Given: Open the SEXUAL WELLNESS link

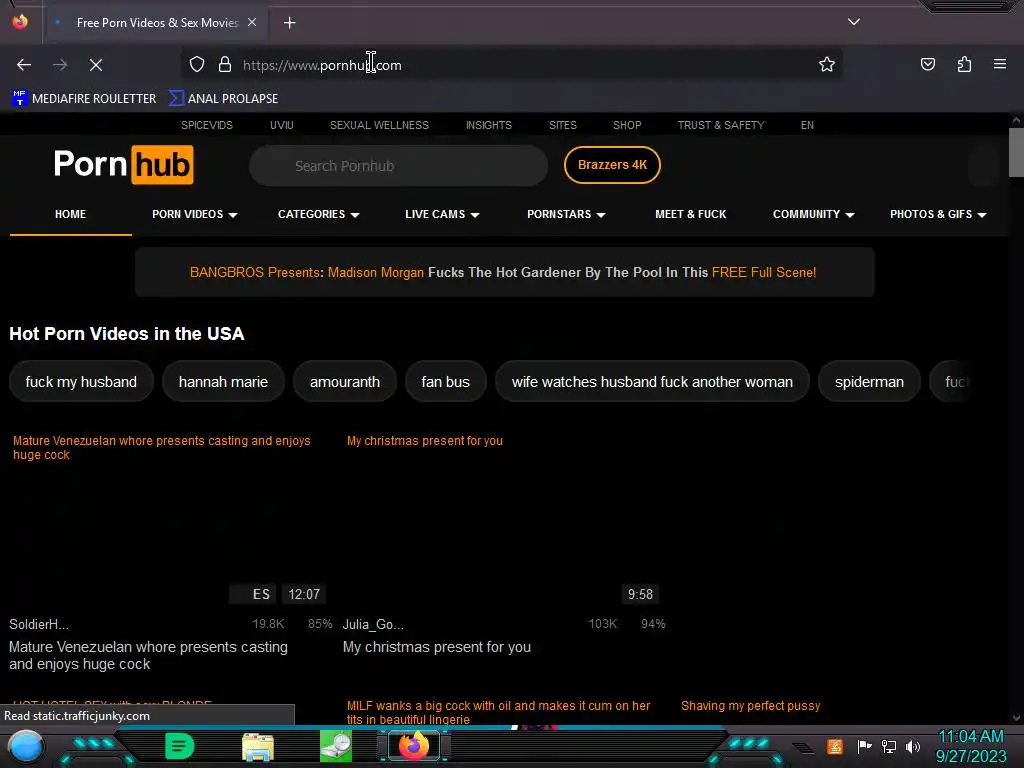Looking at the screenshot, I should [x=379, y=125].
